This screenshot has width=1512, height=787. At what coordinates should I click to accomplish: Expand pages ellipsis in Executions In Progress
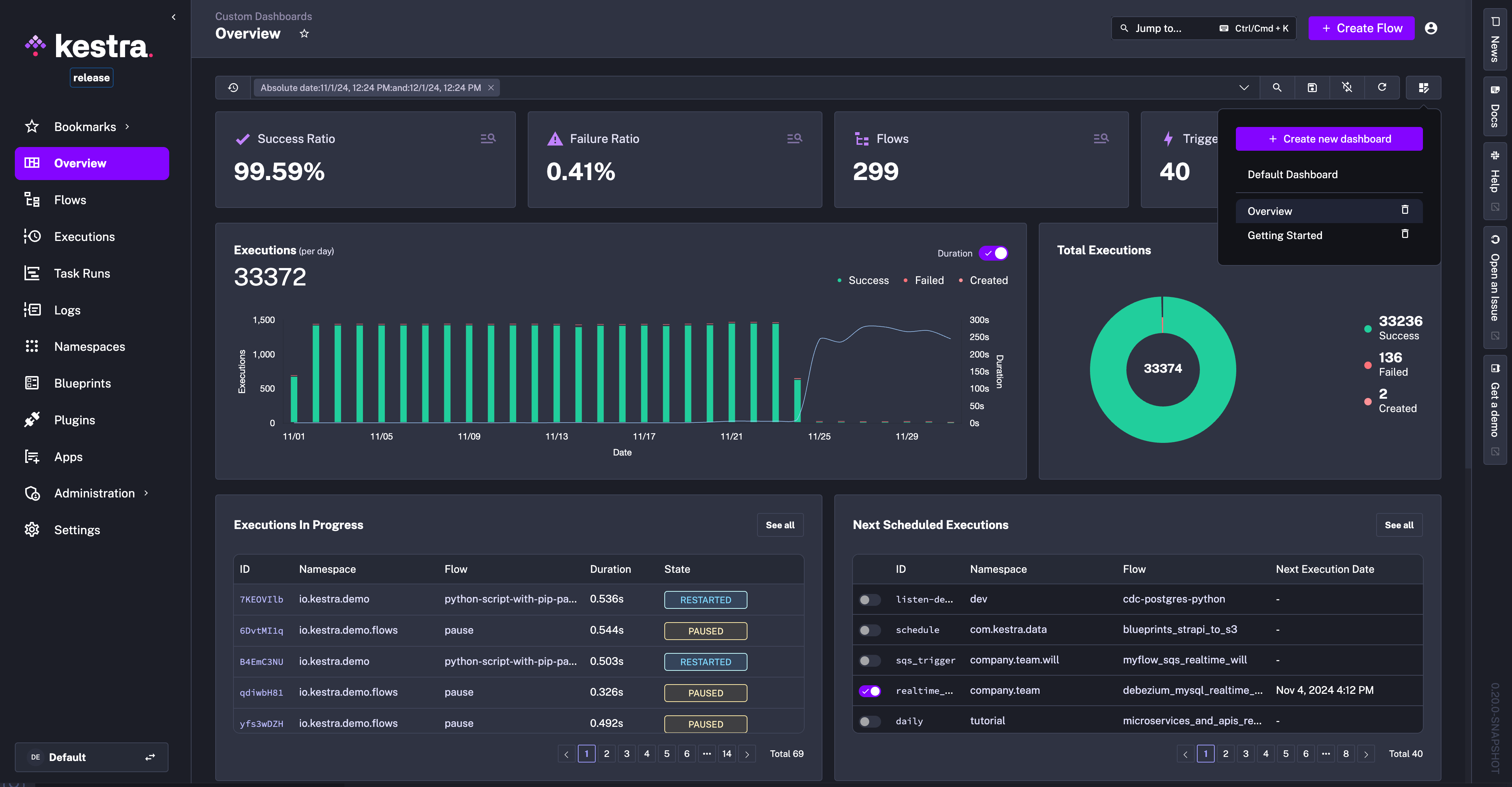point(707,754)
